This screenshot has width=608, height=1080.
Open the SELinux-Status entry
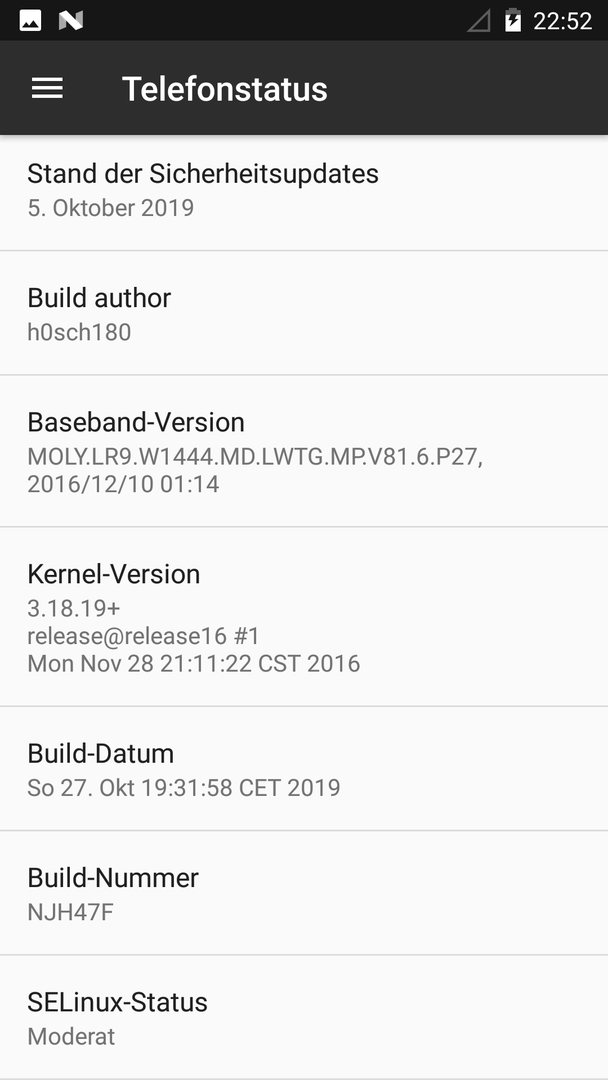point(304,1017)
